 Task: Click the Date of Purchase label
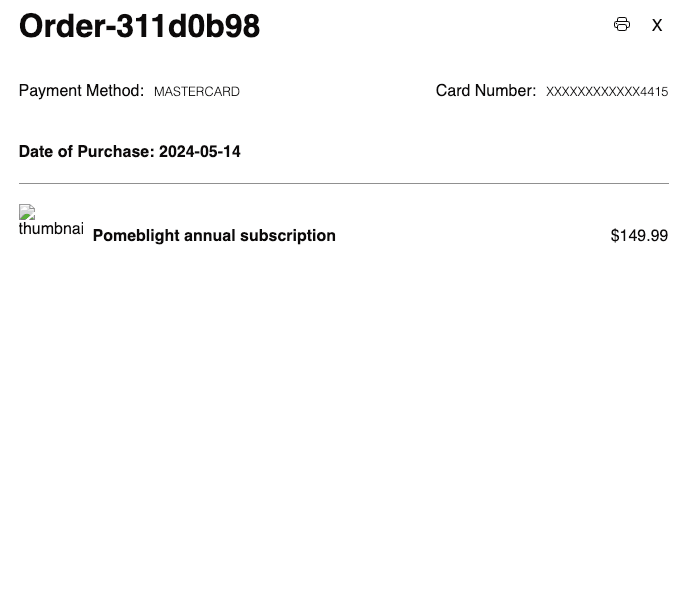[86, 152]
